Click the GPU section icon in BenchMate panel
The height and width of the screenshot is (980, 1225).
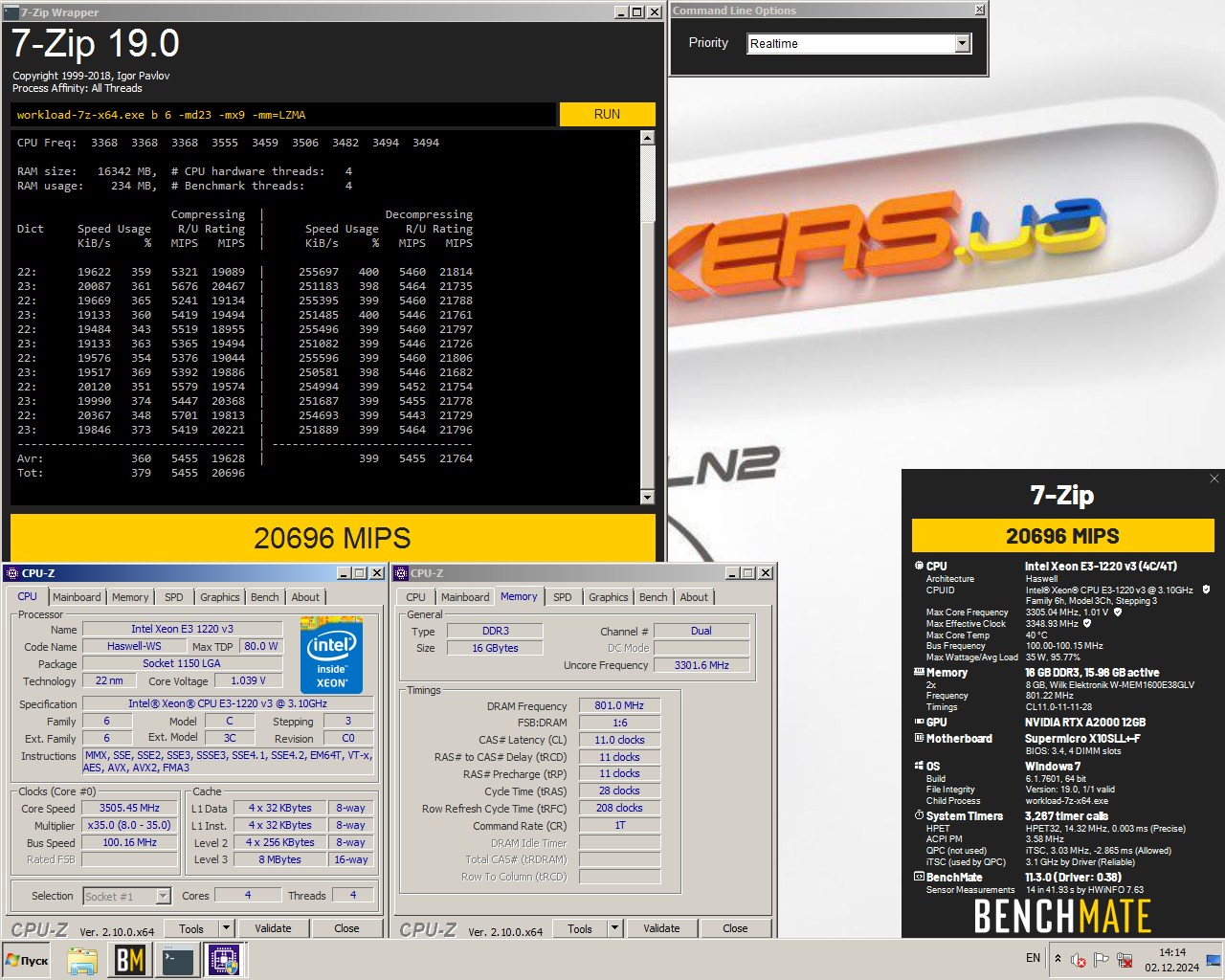[919, 722]
